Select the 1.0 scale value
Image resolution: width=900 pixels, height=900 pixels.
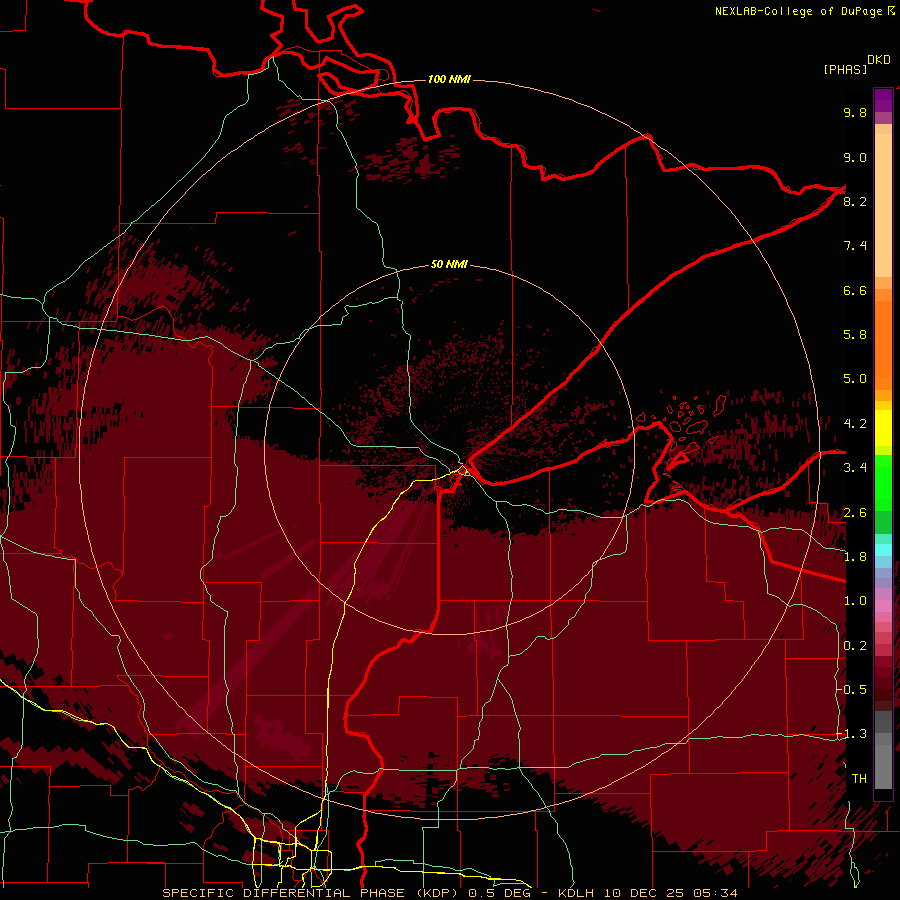(855, 601)
